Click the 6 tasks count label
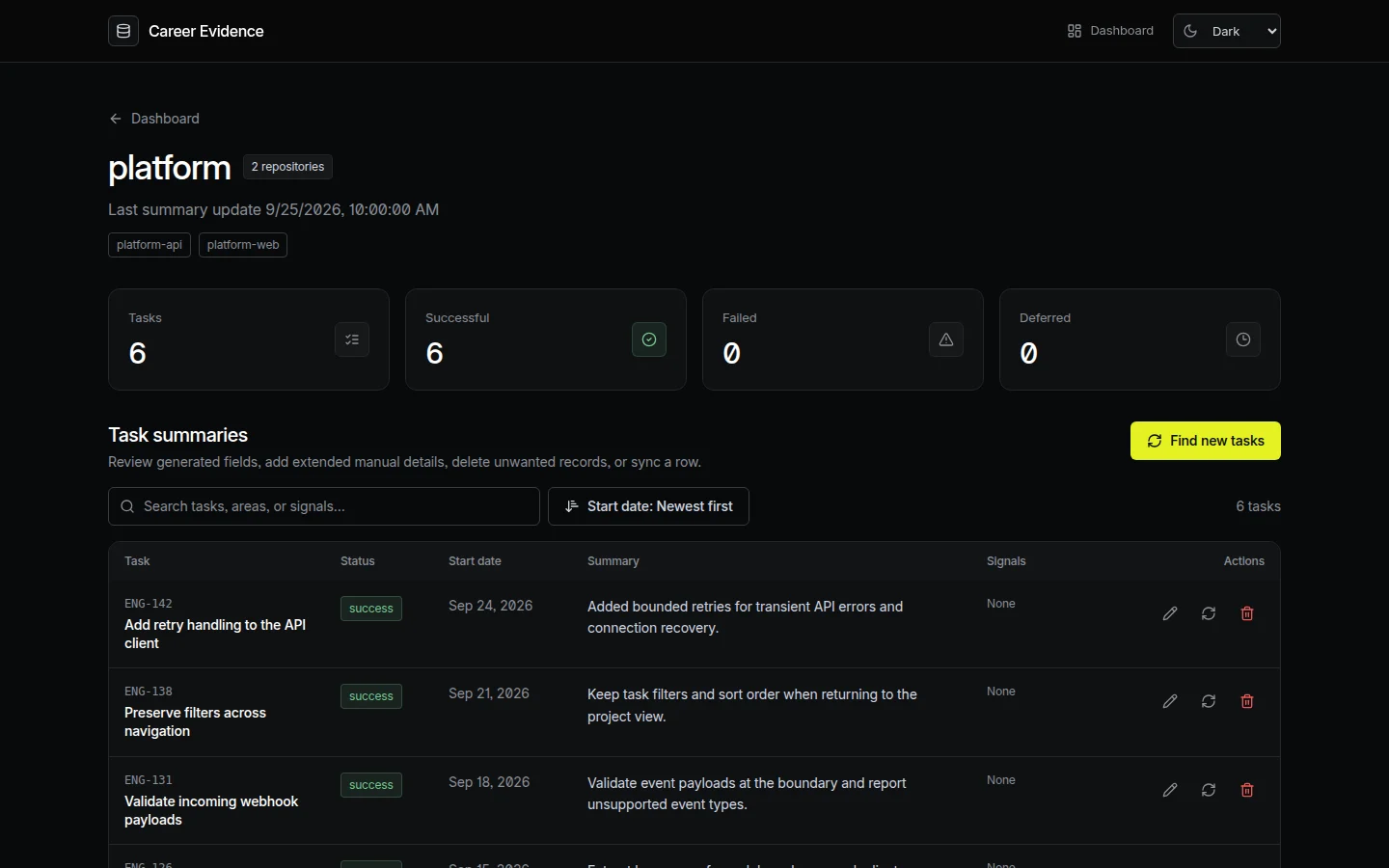 [1259, 506]
